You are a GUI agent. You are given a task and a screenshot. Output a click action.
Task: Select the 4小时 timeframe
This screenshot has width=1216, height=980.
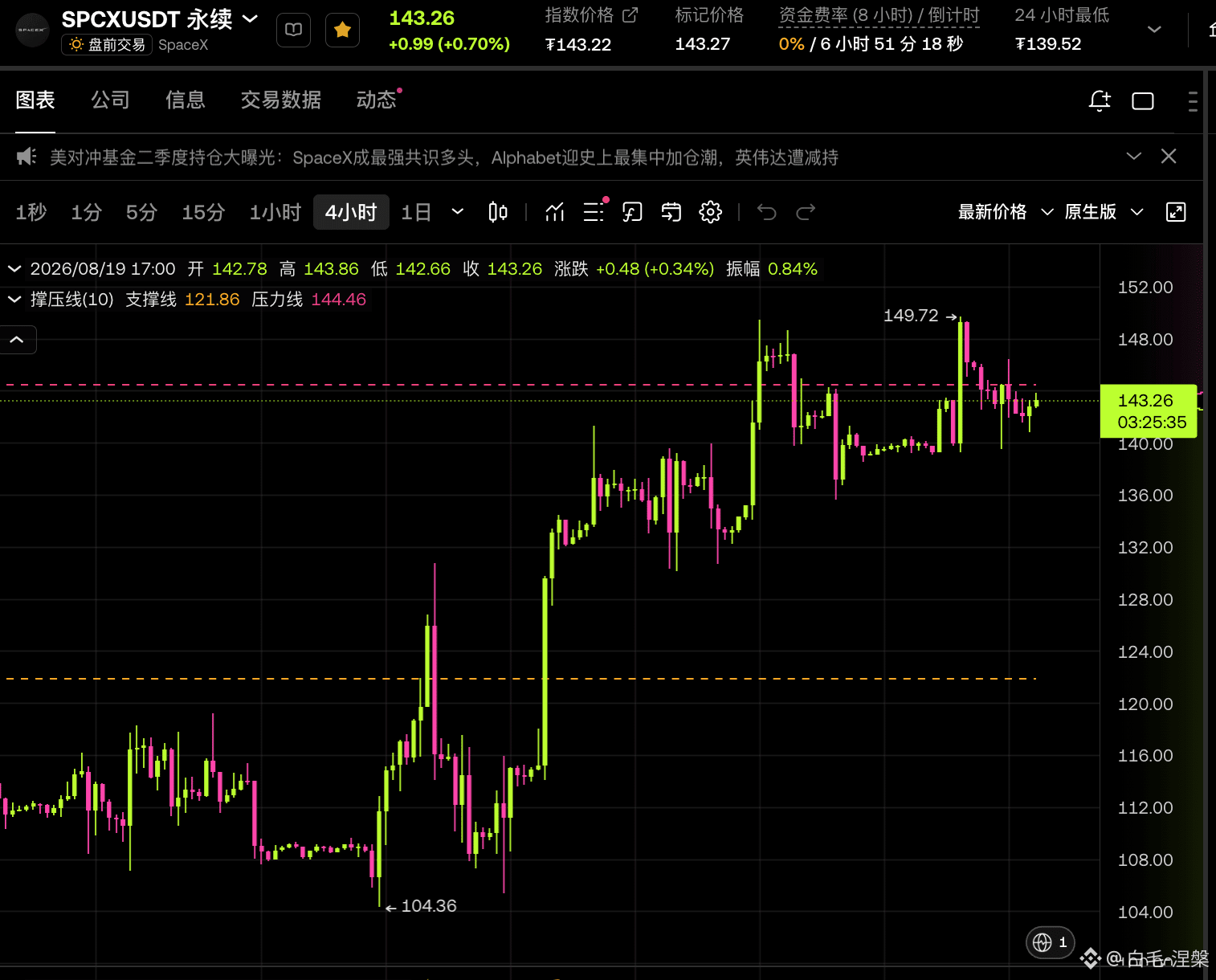point(351,212)
